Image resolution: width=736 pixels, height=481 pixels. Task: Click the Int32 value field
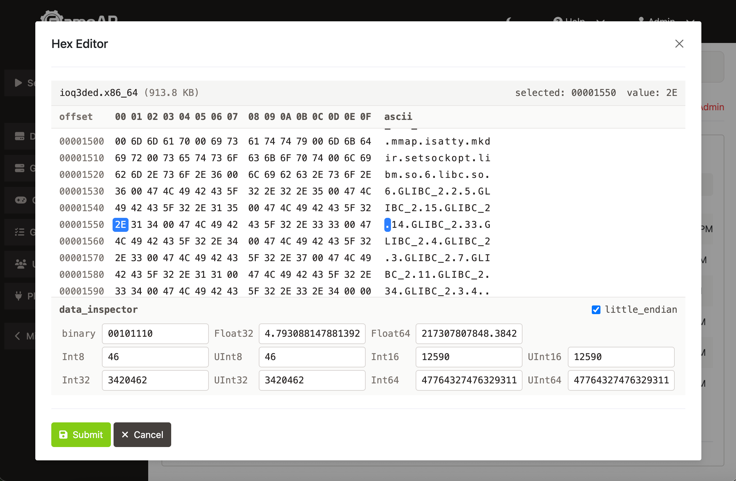(155, 380)
